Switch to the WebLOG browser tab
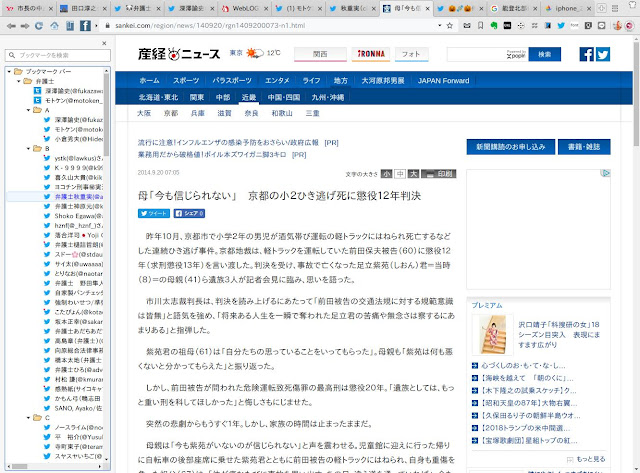 244,8
